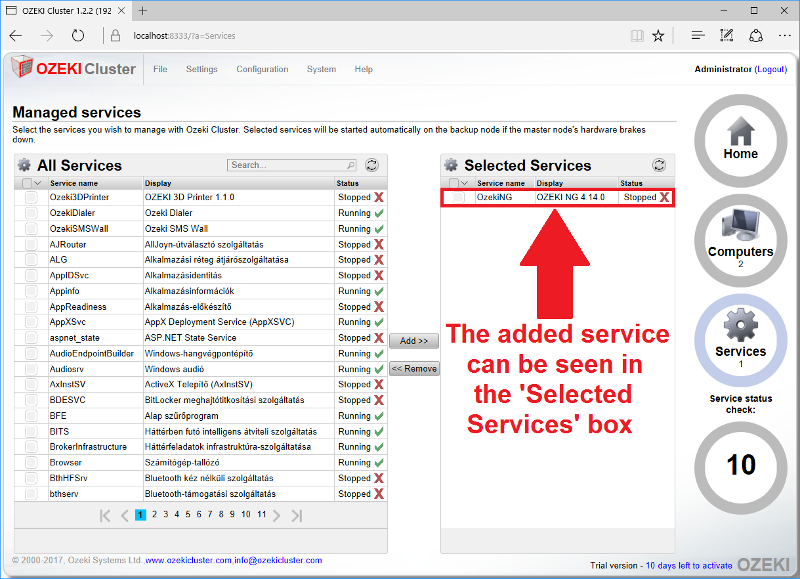Click the OZEKI Cluster logo

pyautogui.click(x=73, y=68)
